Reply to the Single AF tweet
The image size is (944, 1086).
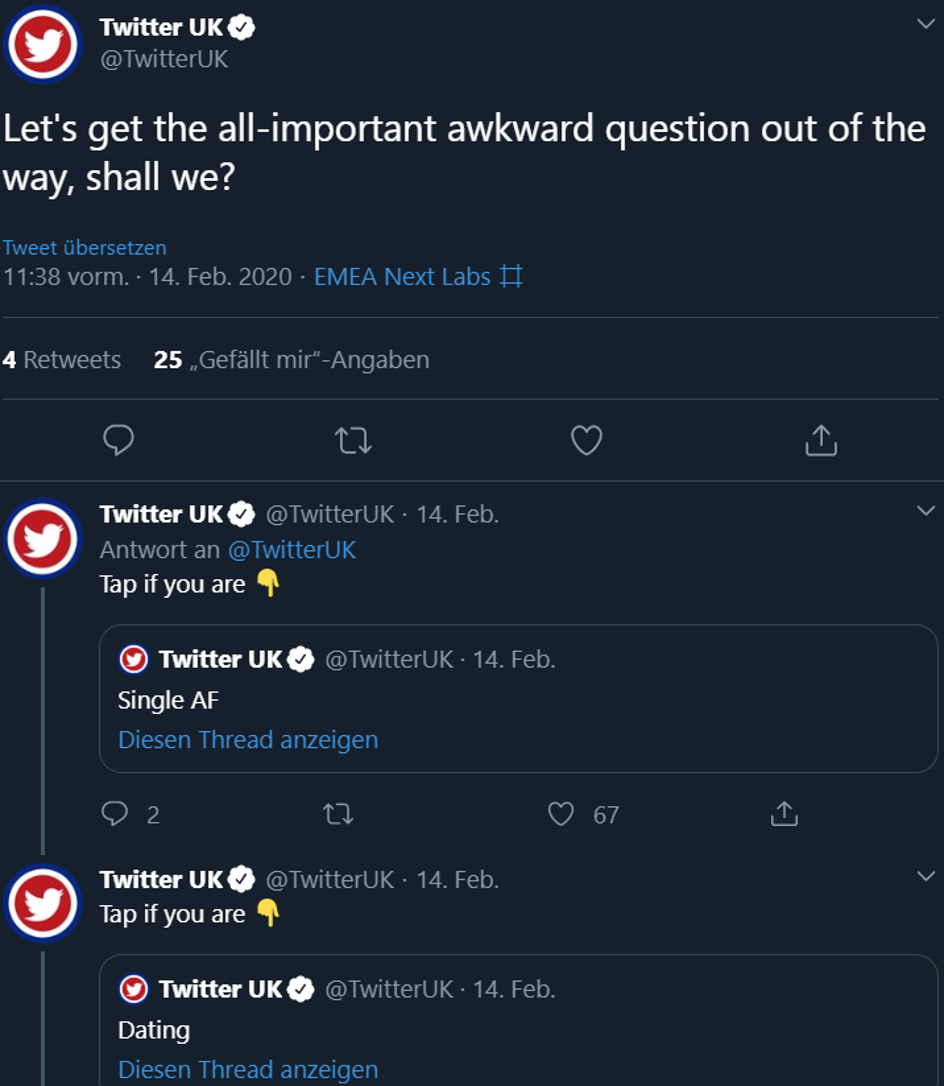pos(115,814)
